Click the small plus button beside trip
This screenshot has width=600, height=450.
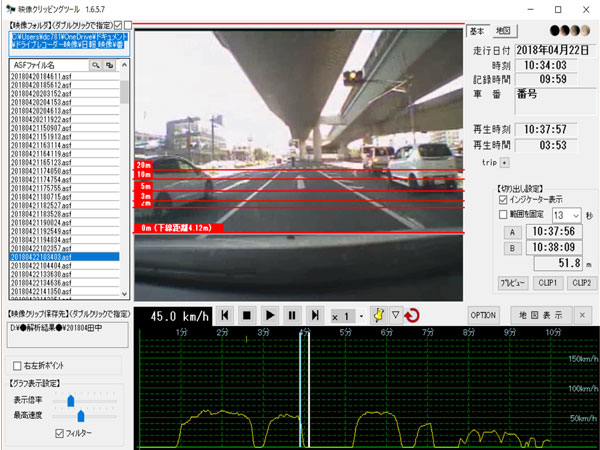coord(505,163)
